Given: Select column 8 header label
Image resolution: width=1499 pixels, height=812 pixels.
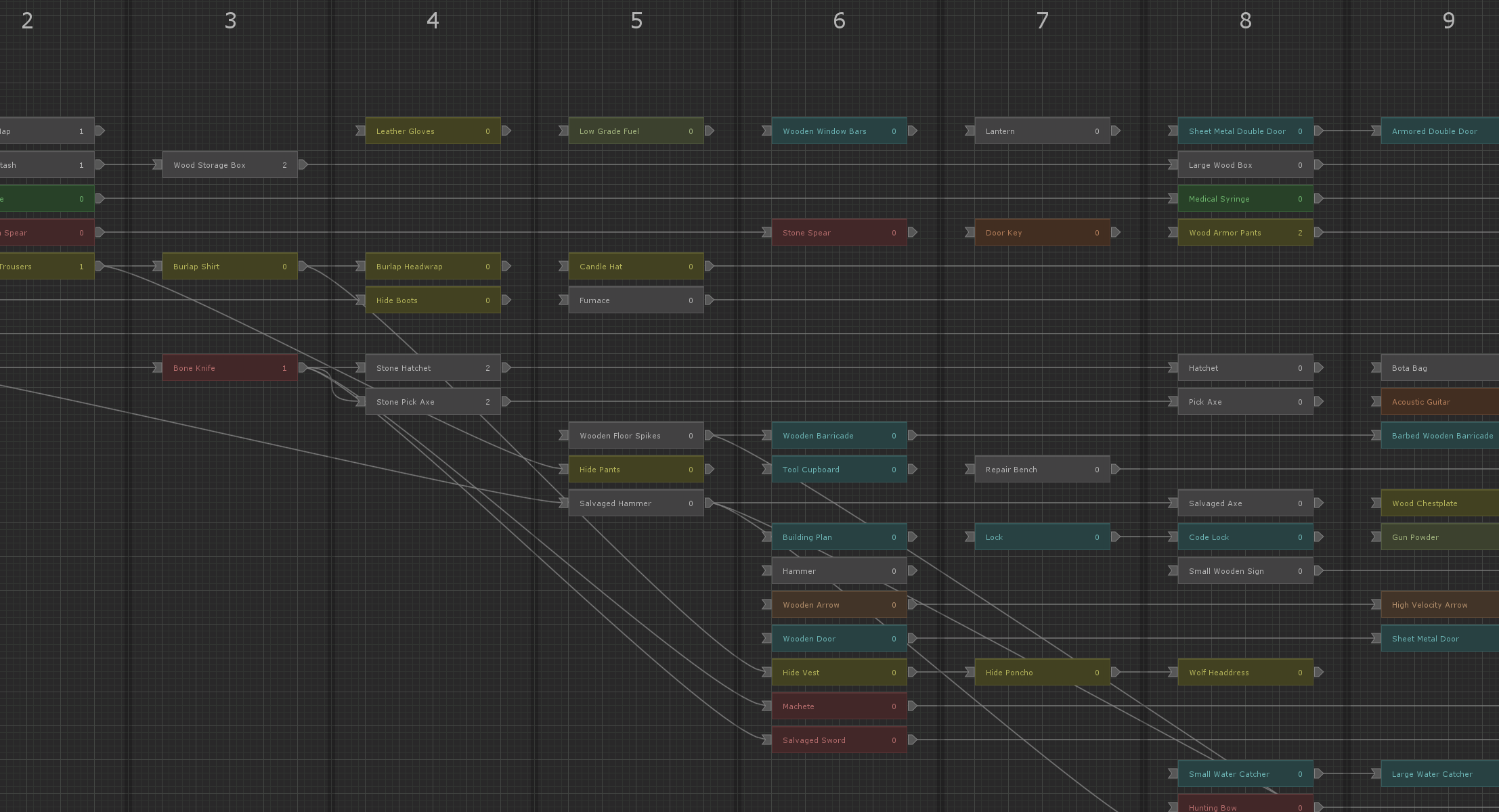Looking at the screenshot, I should point(1245,18).
